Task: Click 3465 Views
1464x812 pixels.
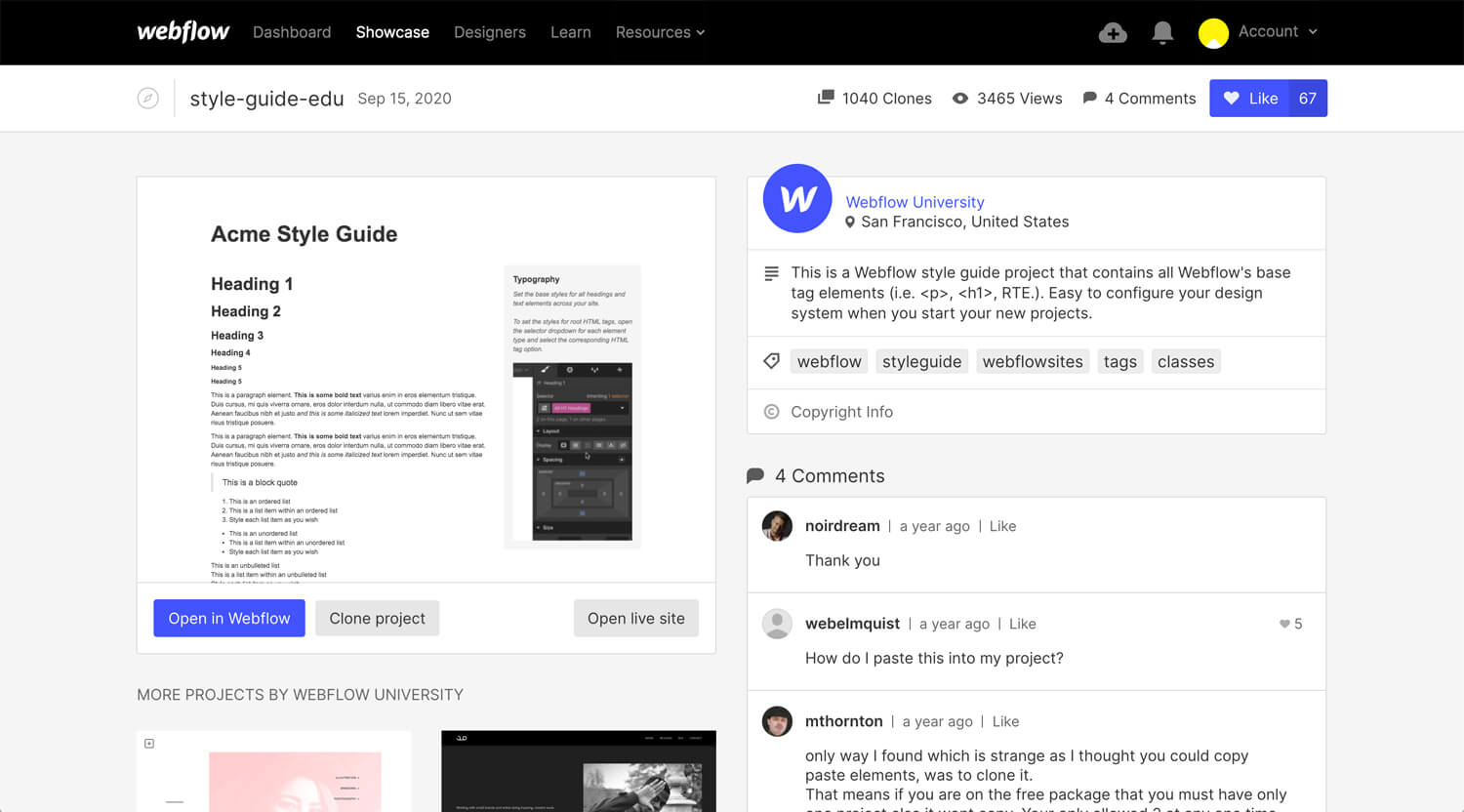Action: 1019,99
